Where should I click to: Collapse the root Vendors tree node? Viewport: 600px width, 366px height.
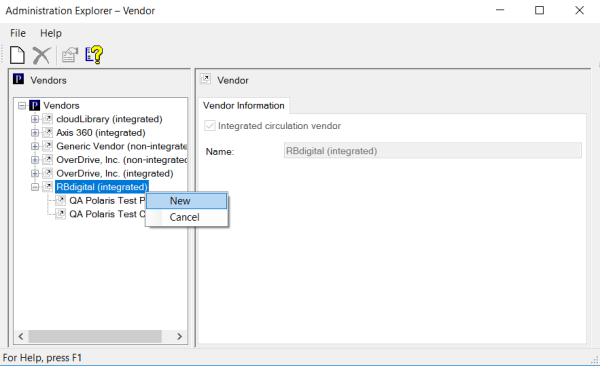(22, 105)
